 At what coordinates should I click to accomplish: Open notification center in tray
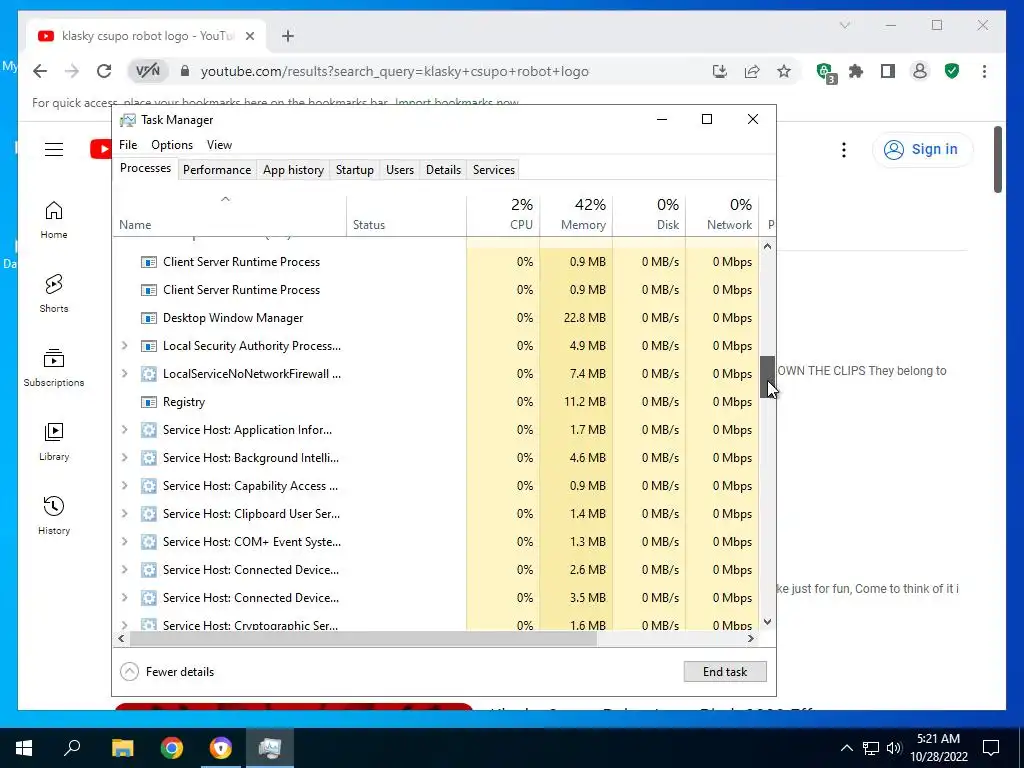[x=991, y=748]
